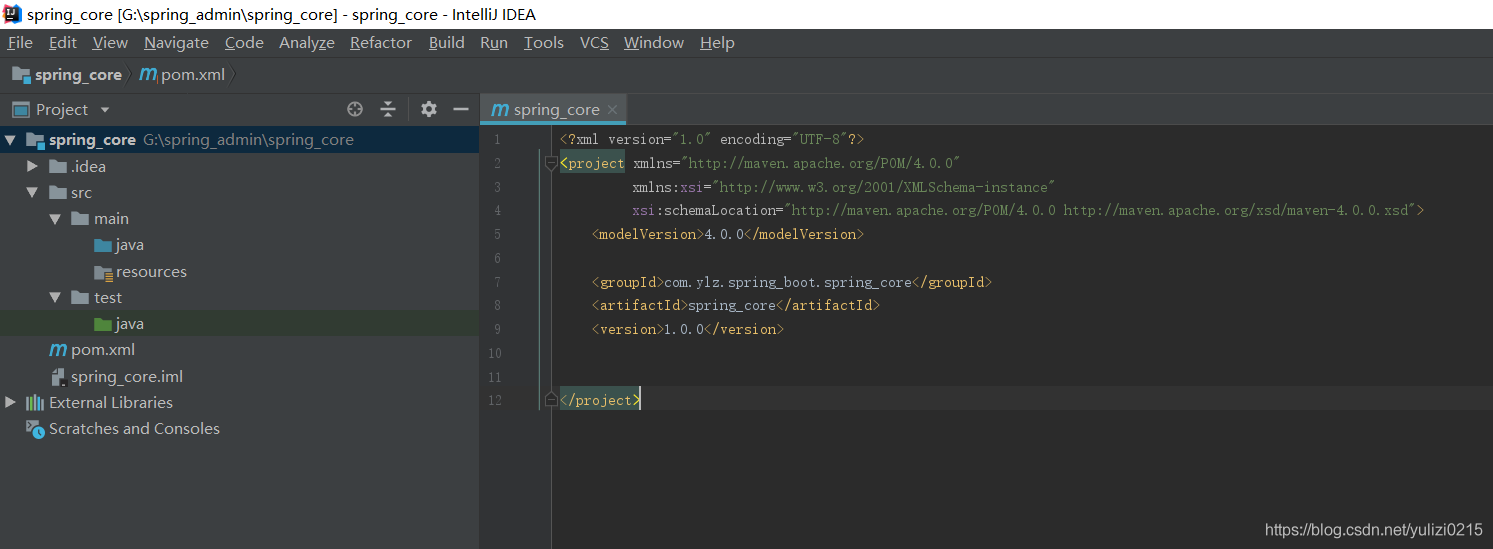Click spring_core in the navigation breadcrumb
1493x549 pixels.
click(78, 75)
